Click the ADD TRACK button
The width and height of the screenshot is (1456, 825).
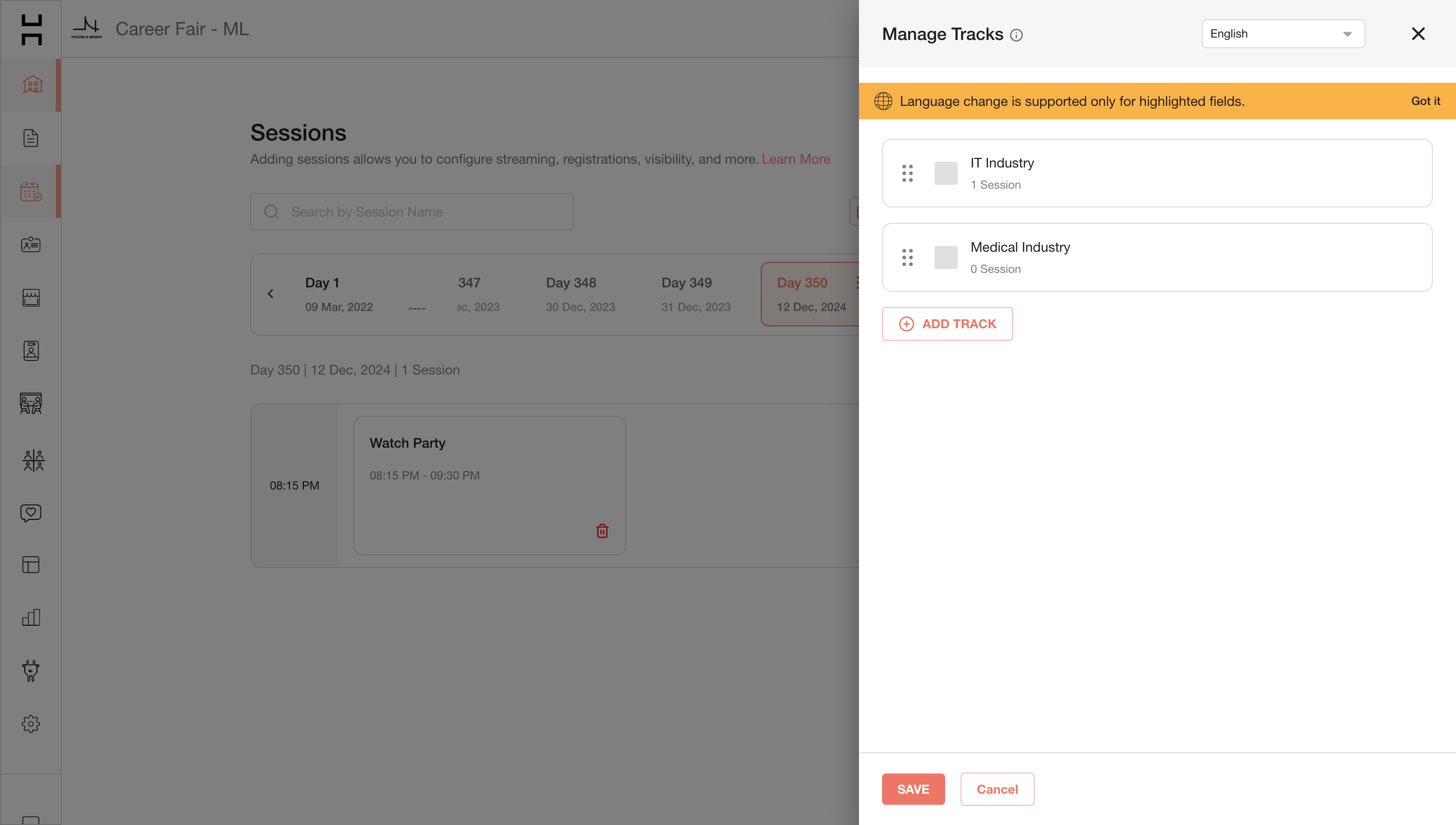(947, 323)
